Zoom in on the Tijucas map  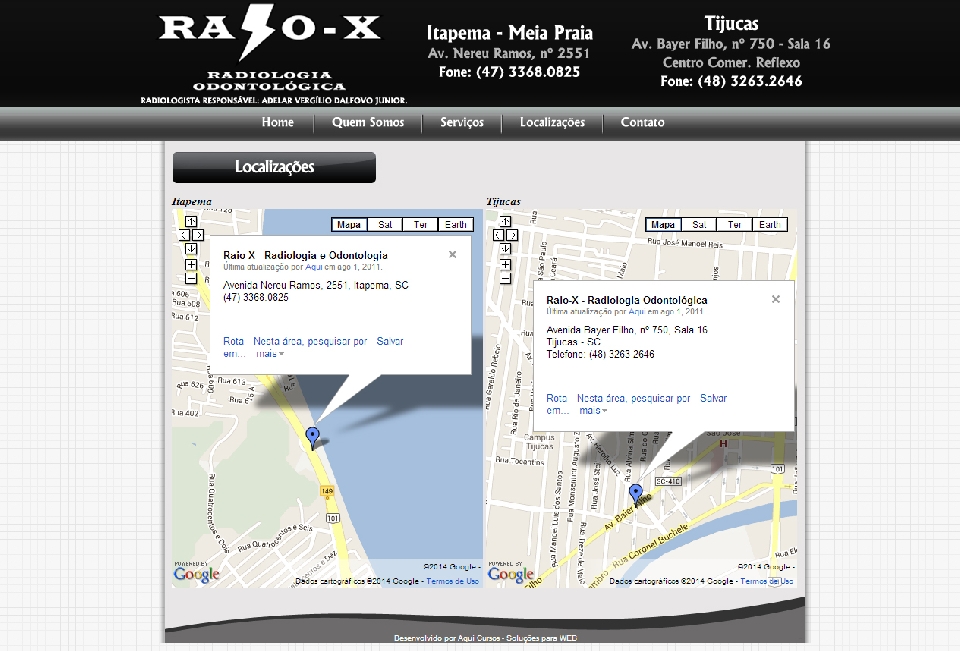tap(505, 265)
